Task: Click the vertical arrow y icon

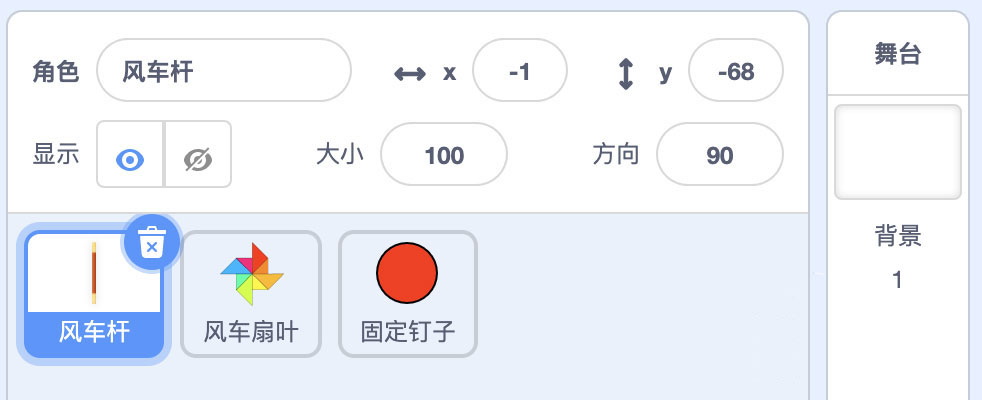Action: point(626,73)
